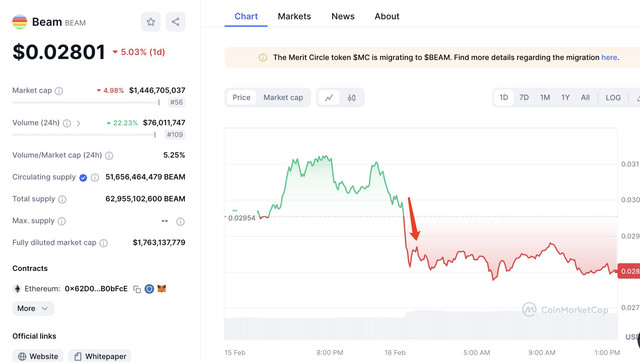640x362 pixels.
Task: Click the Market cap rank progress bar
Action: click(86, 102)
